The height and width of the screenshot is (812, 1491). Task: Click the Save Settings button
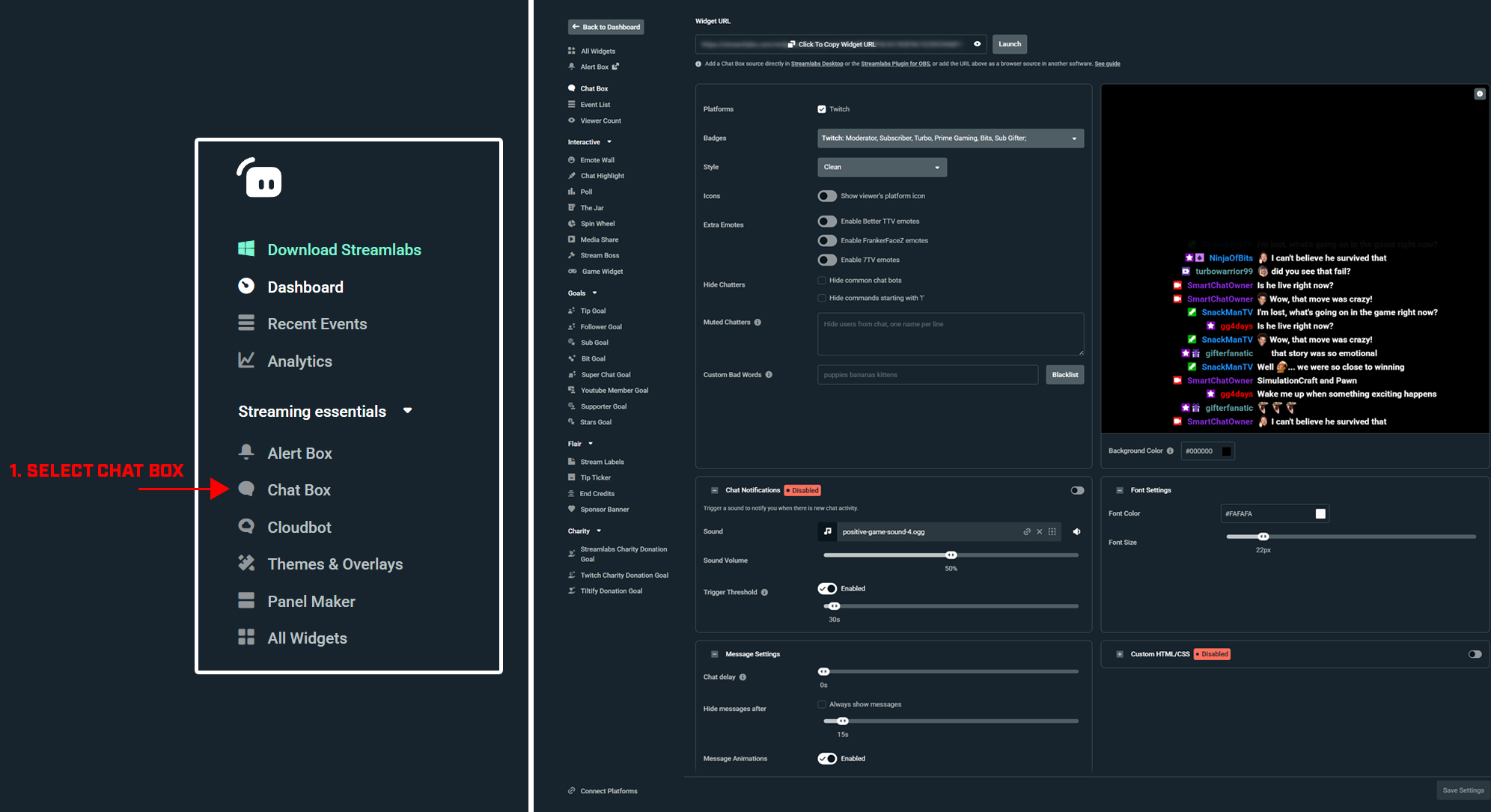tap(1463, 790)
